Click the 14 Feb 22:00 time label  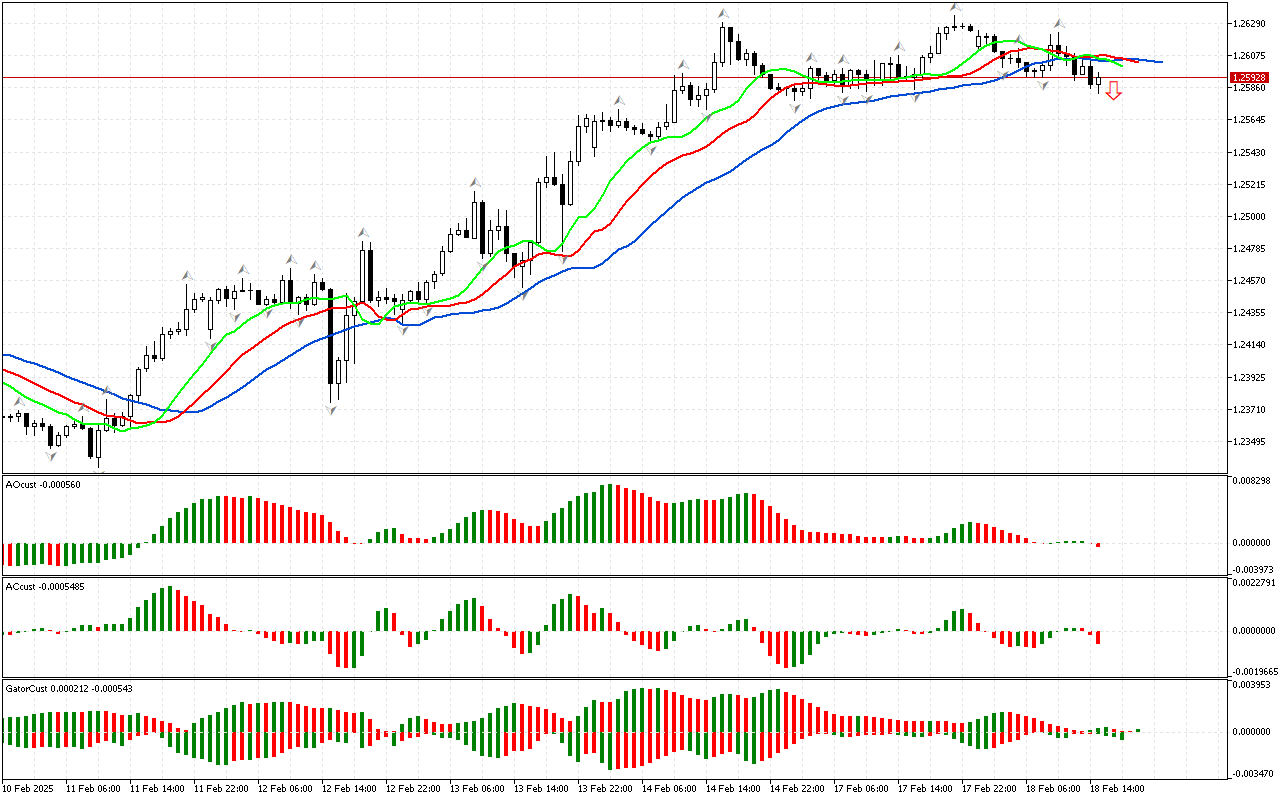pos(797,788)
